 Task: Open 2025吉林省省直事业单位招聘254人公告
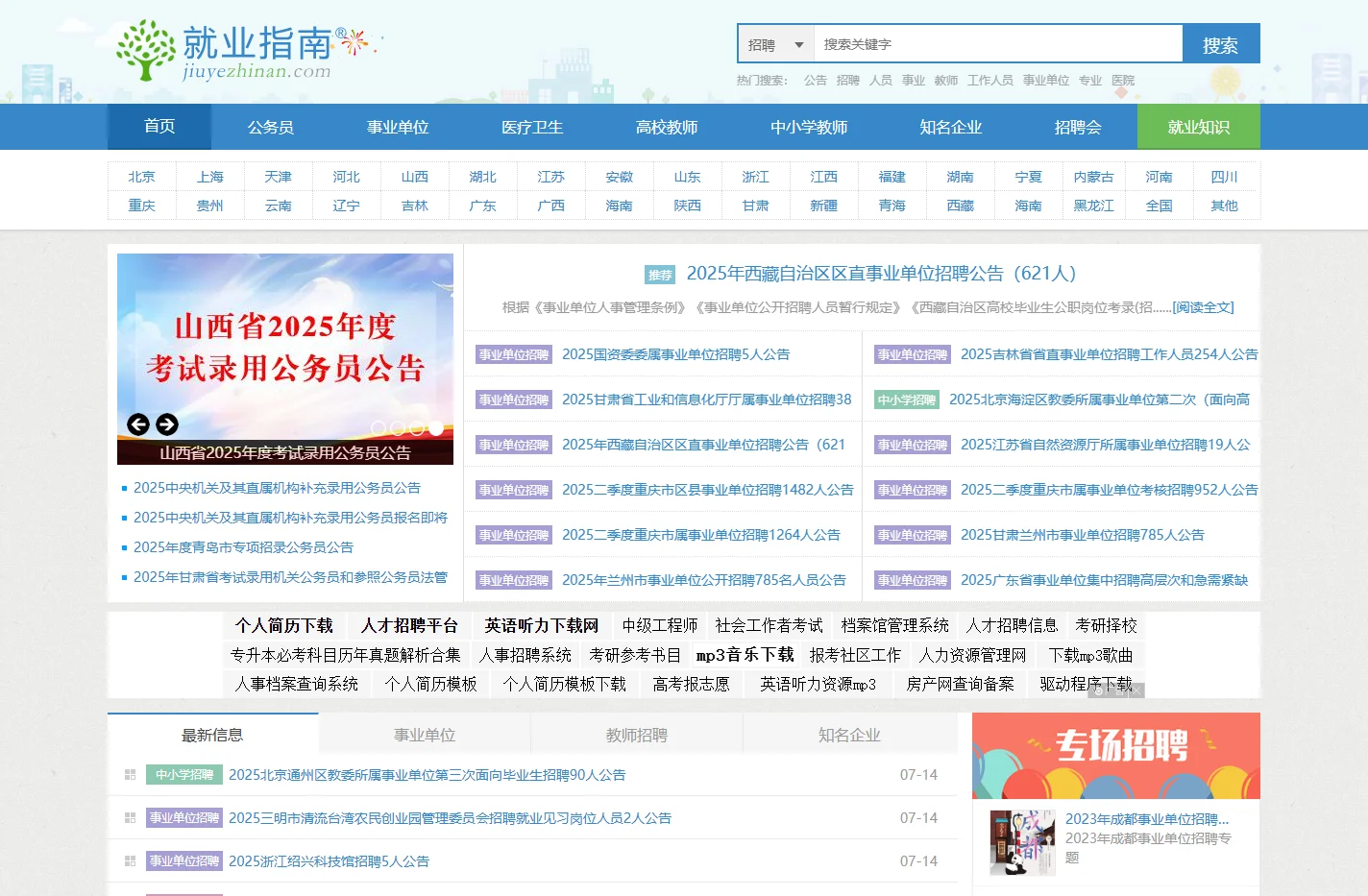pyautogui.click(x=1110, y=354)
